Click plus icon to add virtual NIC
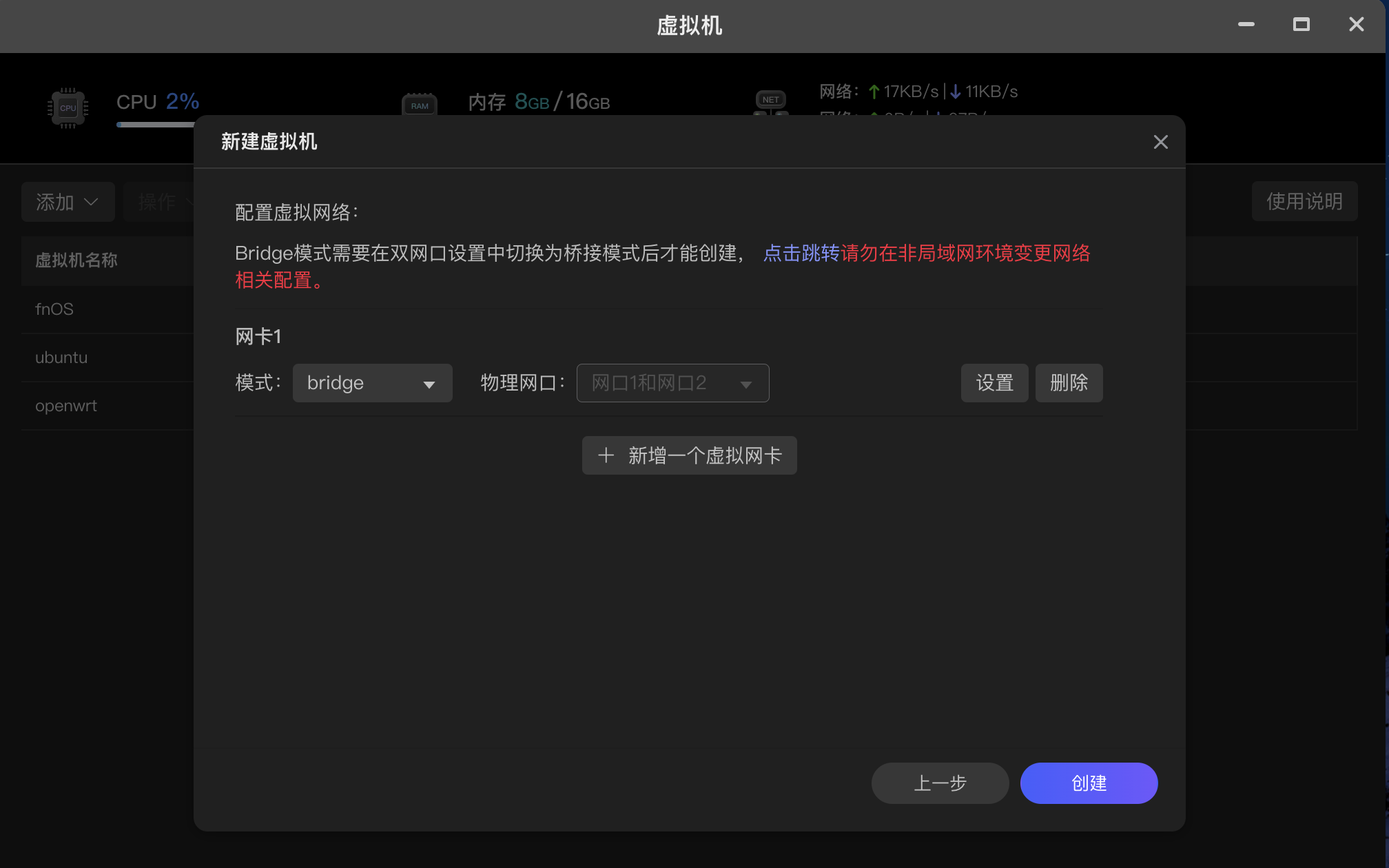The width and height of the screenshot is (1389, 868). point(606,455)
